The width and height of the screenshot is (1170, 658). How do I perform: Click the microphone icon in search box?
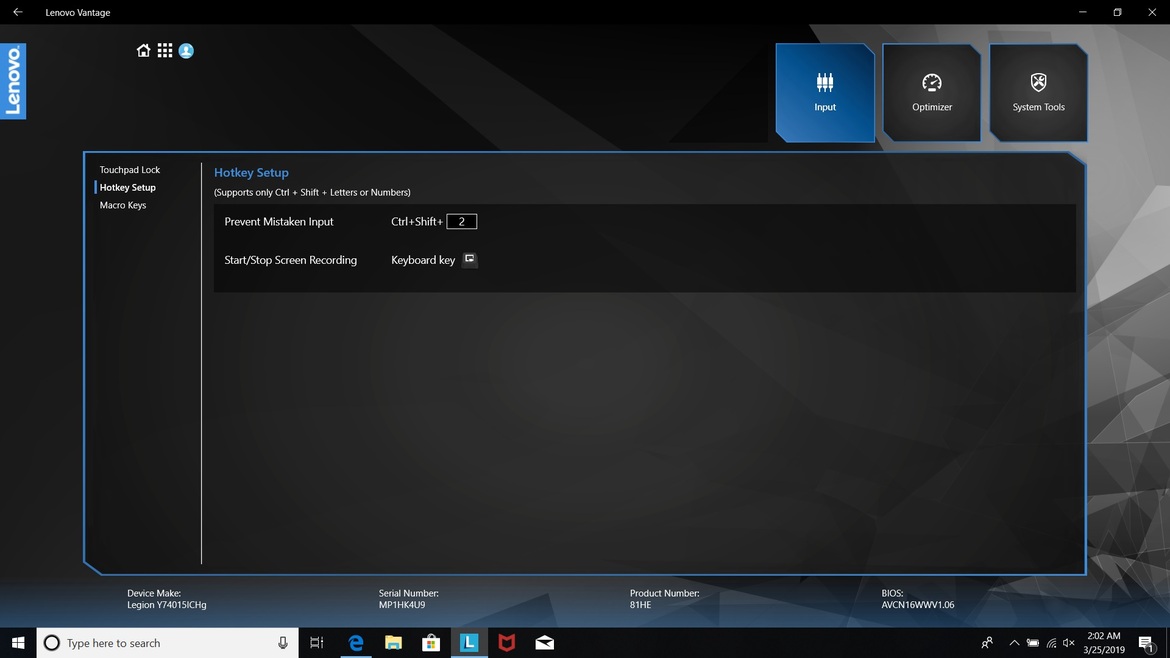click(283, 642)
